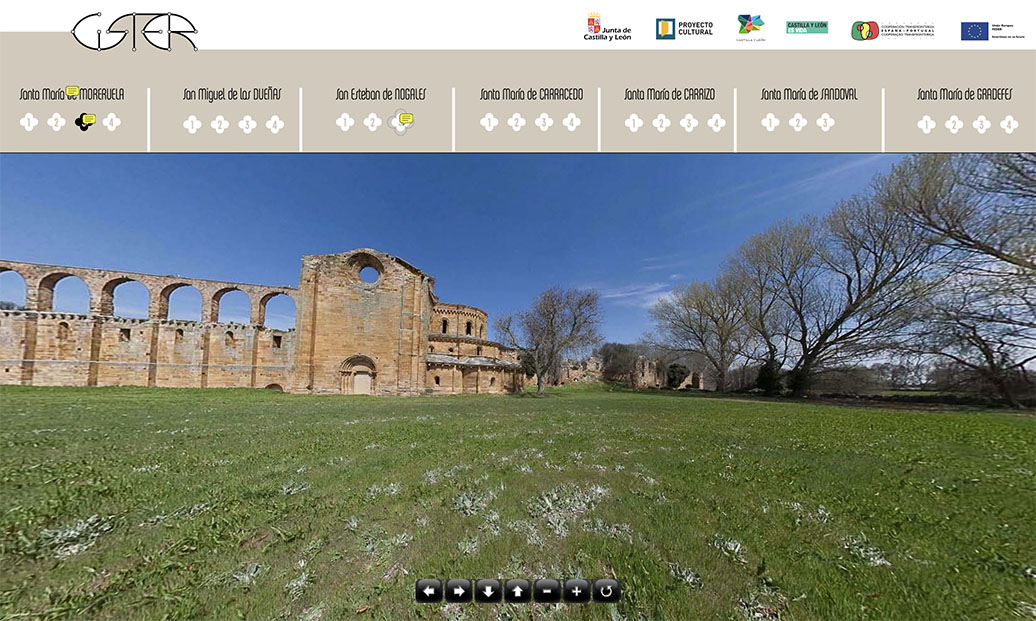Click the monastery ruins in the panorama
This screenshot has width=1036, height=621.
point(365,325)
